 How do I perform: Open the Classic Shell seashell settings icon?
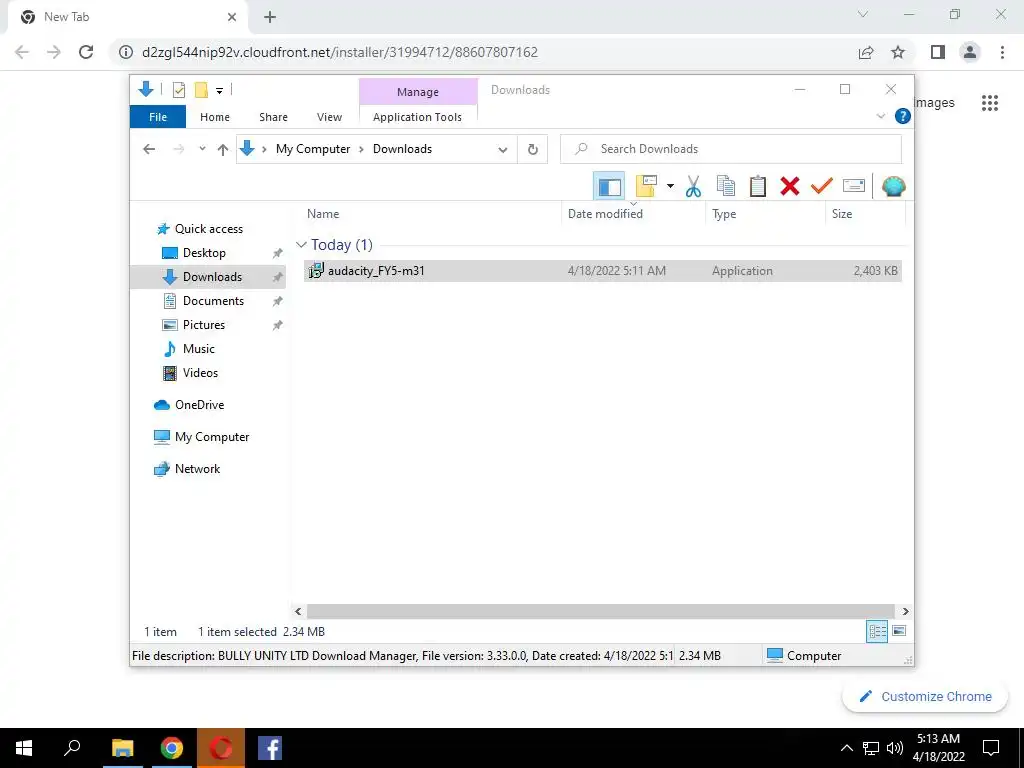(x=893, y=186)
